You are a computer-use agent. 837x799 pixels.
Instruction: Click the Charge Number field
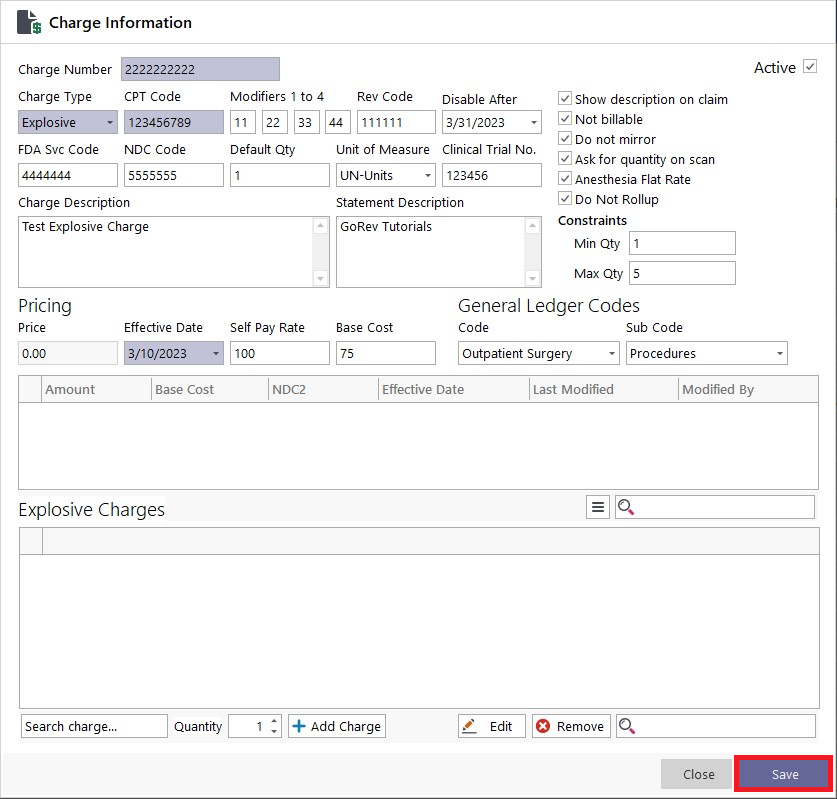200,69
